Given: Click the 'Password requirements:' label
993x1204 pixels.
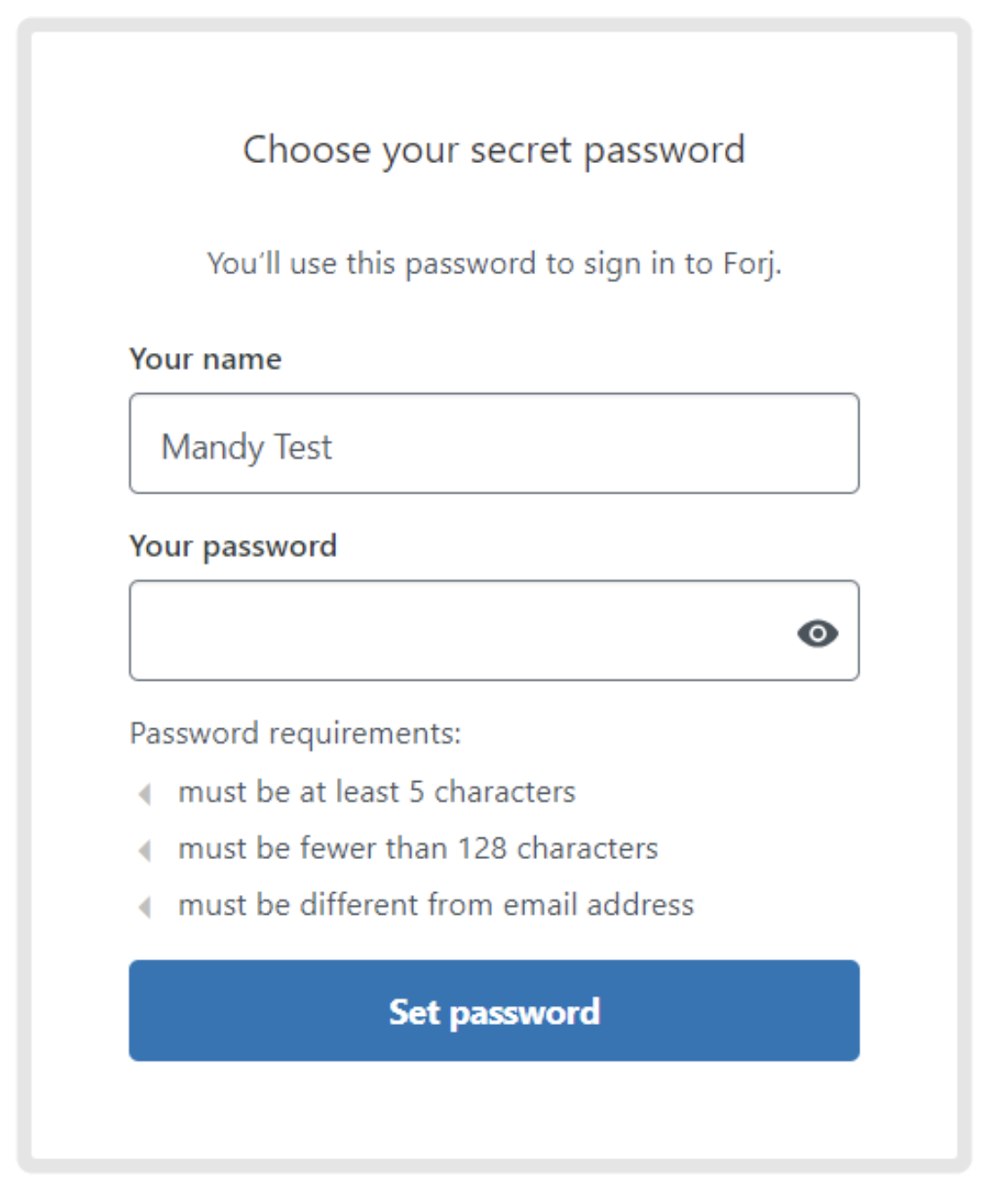Looking at the screenshot, I should coord(295,734).
